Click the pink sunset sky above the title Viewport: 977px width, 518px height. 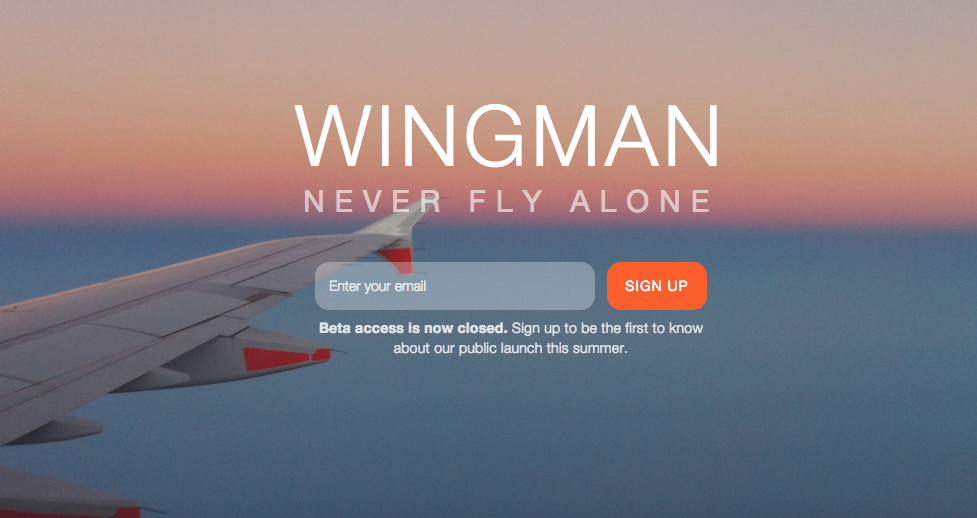click(498, 50)
